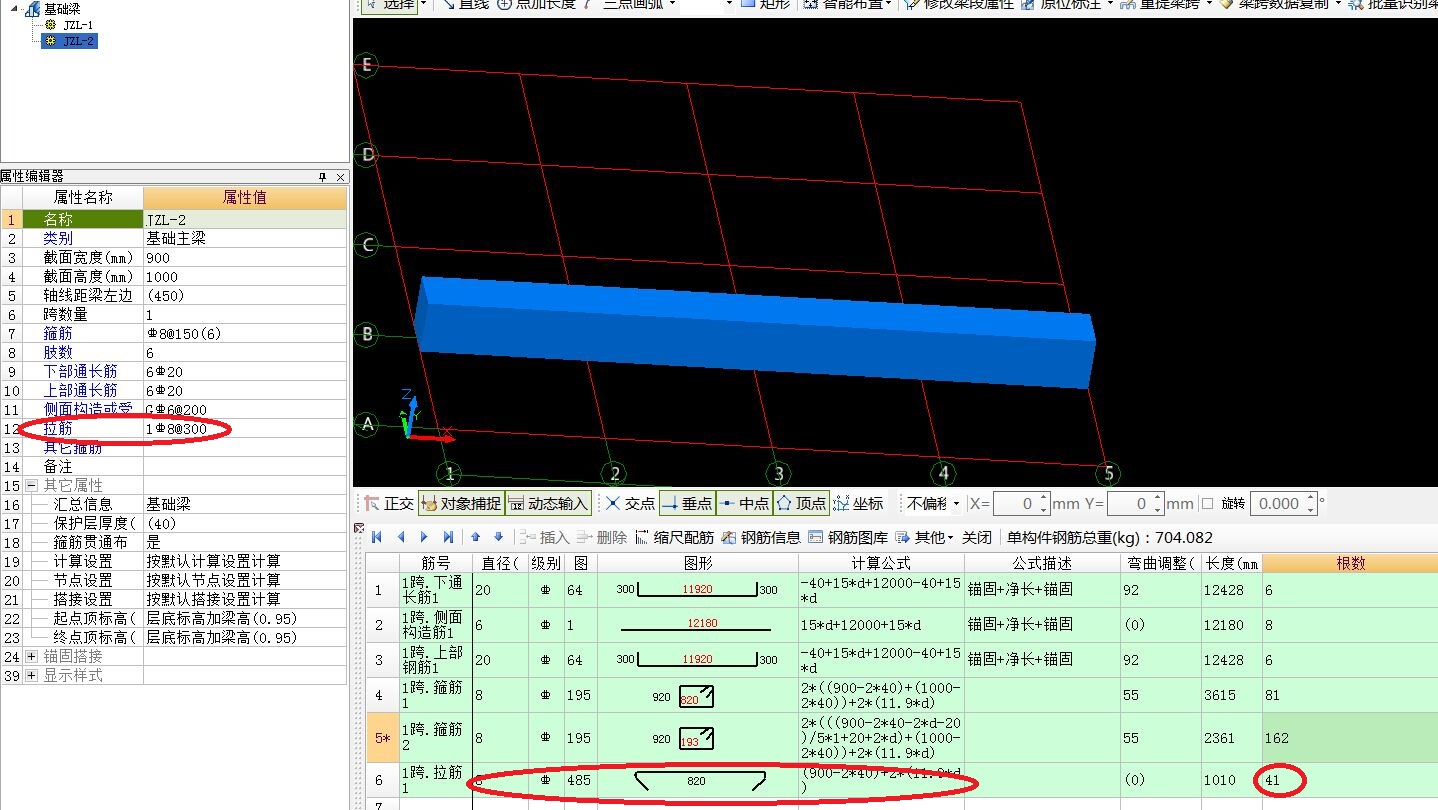Viewport: 1438px width, 810px height.
Task: Click 箍筋 property link
Action: [x=57, y=333]
